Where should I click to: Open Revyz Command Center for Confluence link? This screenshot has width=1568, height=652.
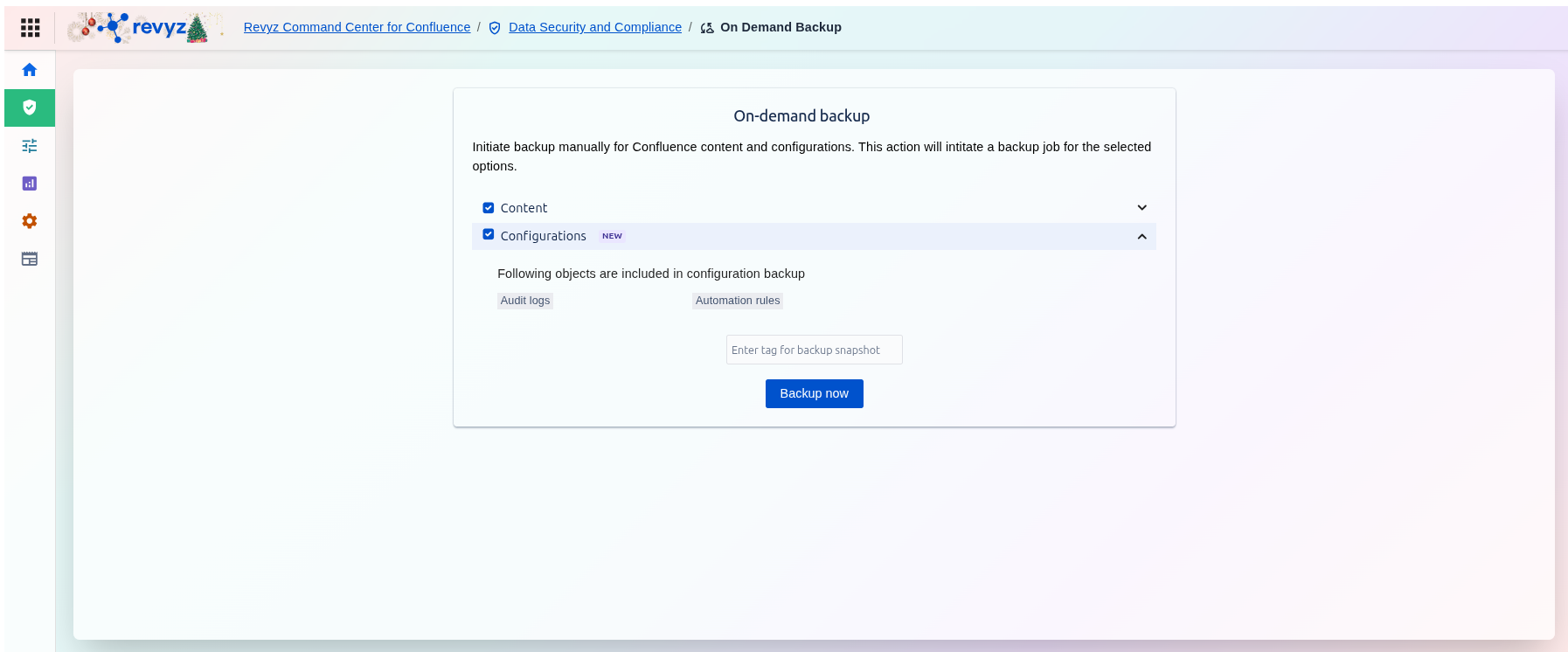[x=357, y=27]
